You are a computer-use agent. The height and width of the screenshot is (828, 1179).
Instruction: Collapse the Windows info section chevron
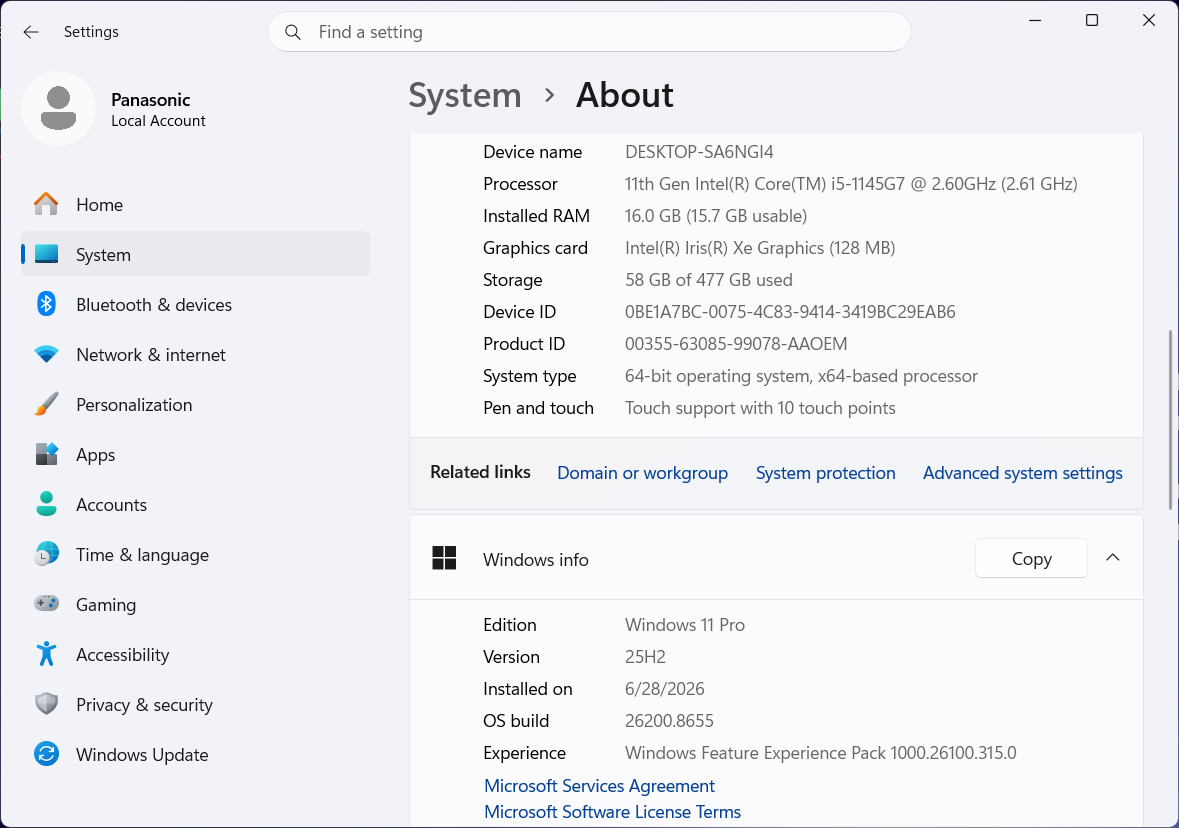(1113, 557)
